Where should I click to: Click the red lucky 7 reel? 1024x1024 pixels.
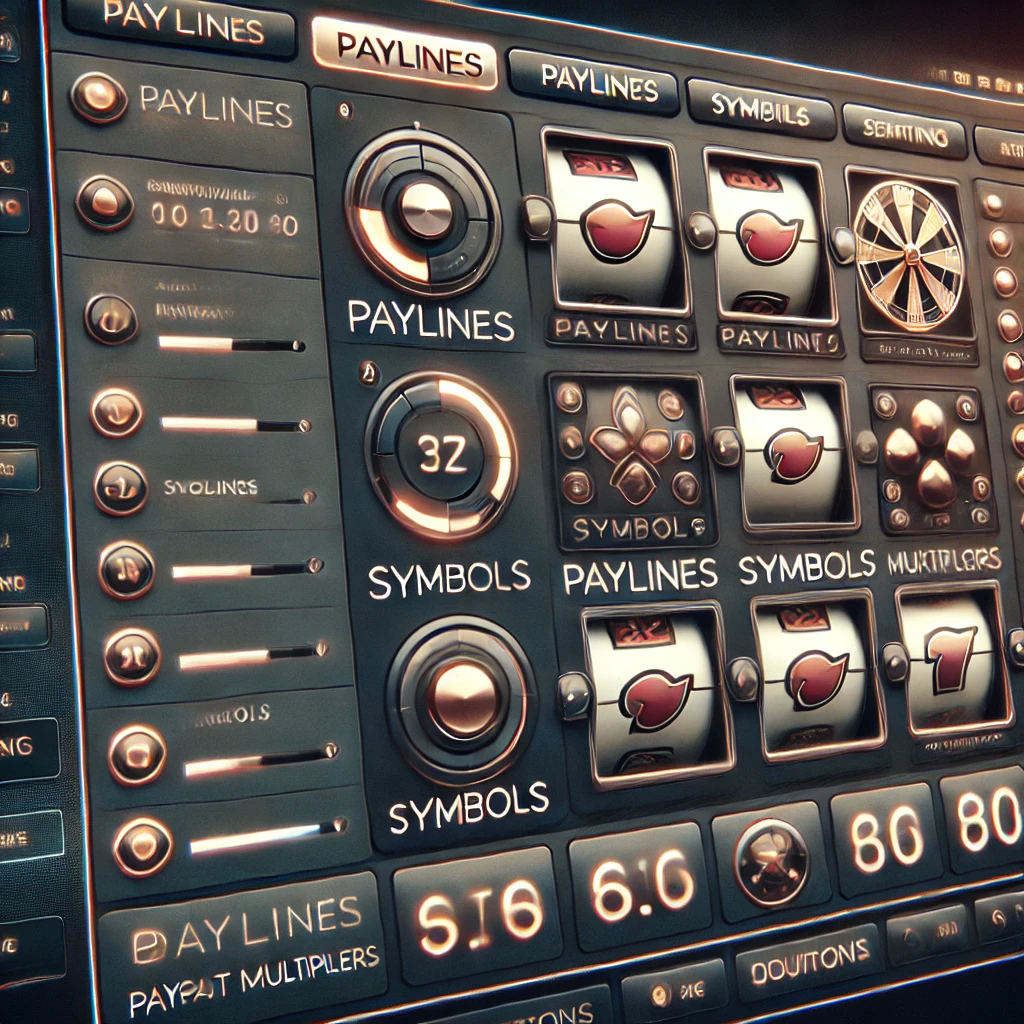[x=947, y=660]
